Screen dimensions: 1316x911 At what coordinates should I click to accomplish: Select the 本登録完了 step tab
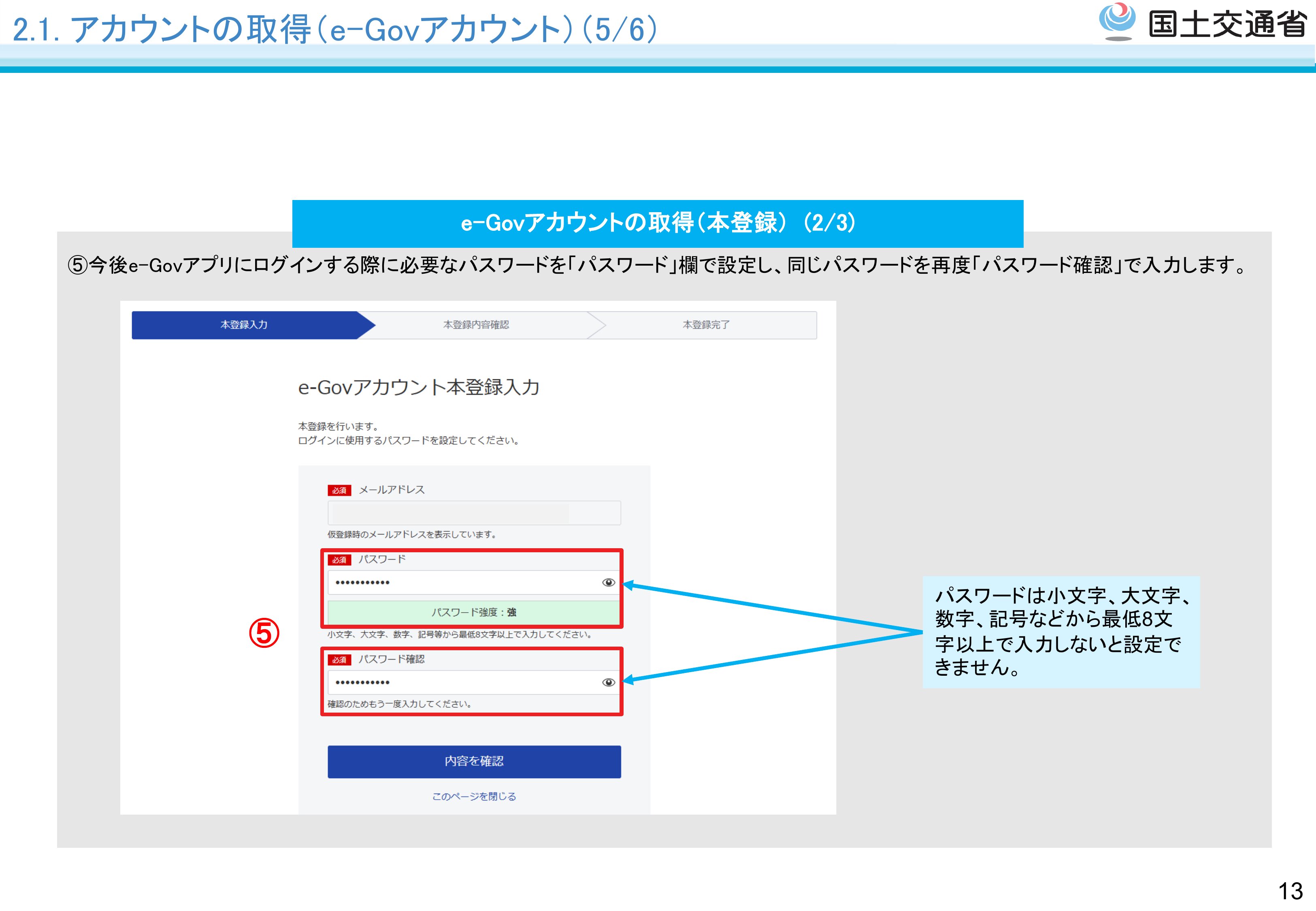(706, 325)
